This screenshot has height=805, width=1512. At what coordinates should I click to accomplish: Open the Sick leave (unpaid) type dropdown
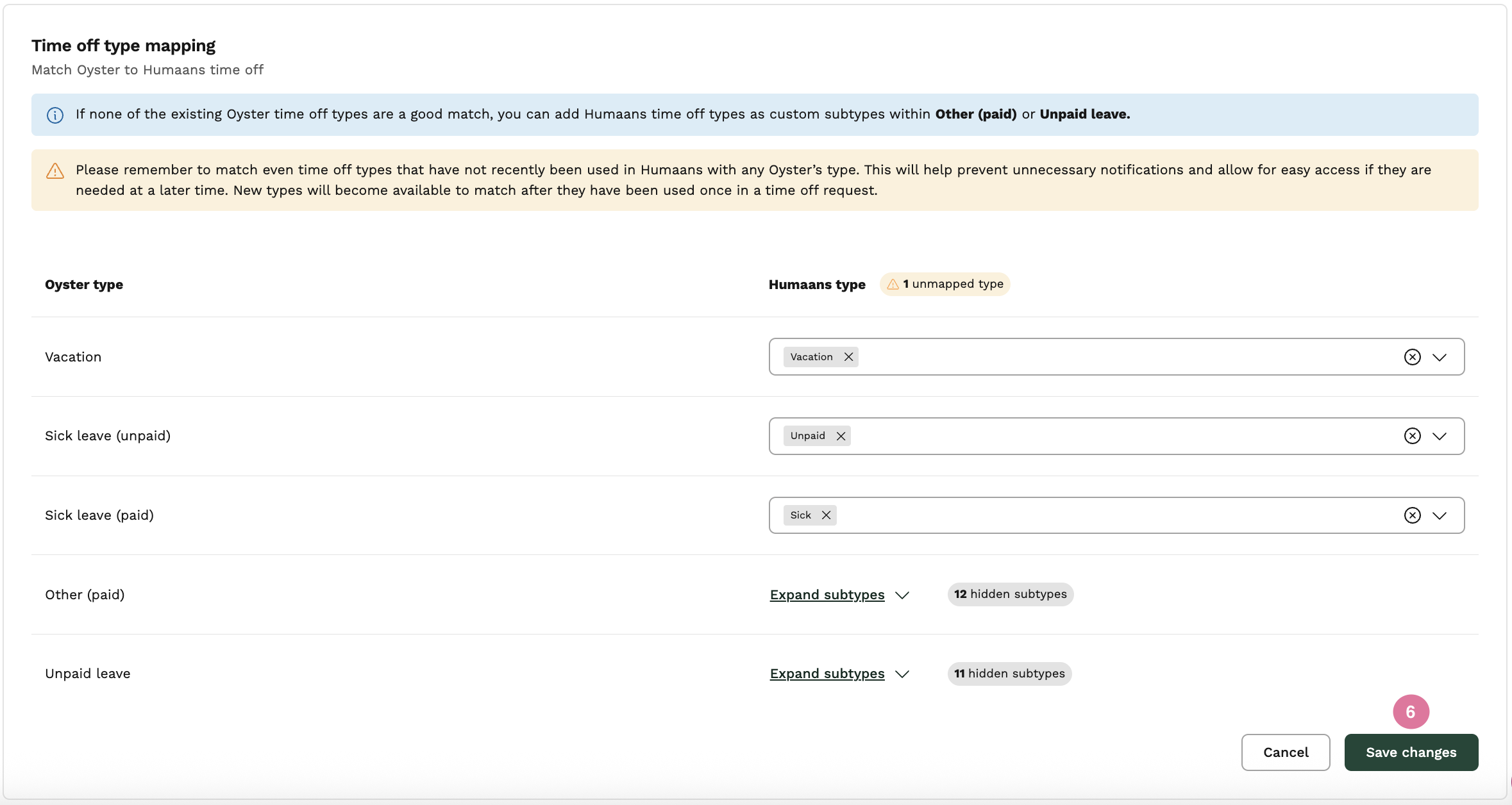pyautogui.click(x=1440, y=436)
